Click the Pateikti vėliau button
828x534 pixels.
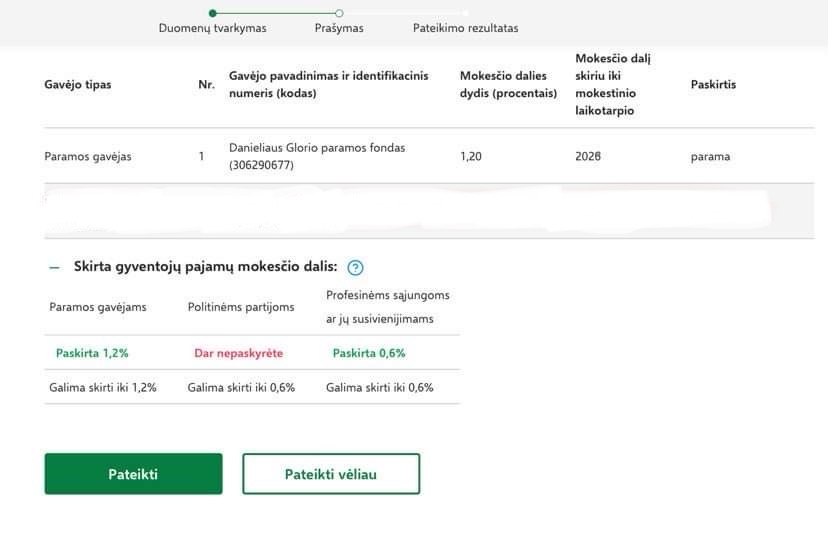click(331, 474)
